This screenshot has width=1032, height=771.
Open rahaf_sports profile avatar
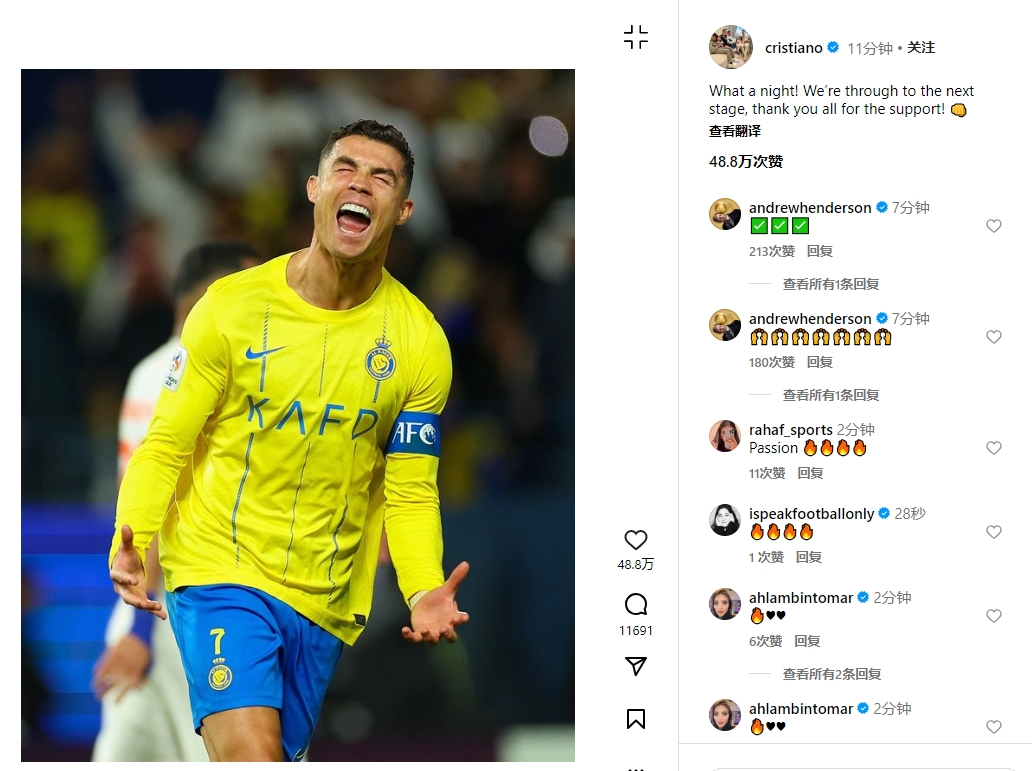click(x=725, y=436)
